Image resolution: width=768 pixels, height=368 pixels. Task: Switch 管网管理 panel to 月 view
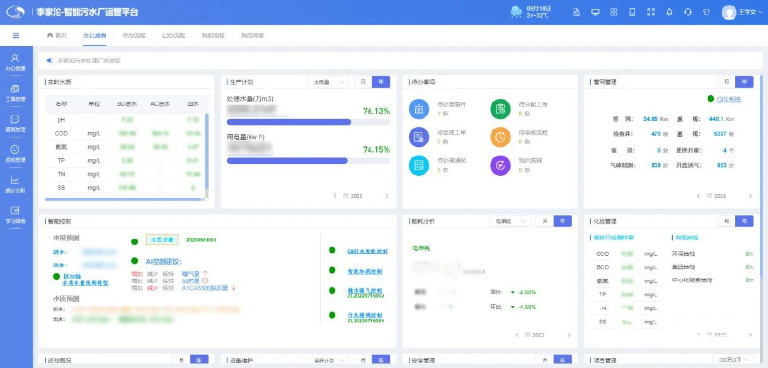tap(726, 82)
